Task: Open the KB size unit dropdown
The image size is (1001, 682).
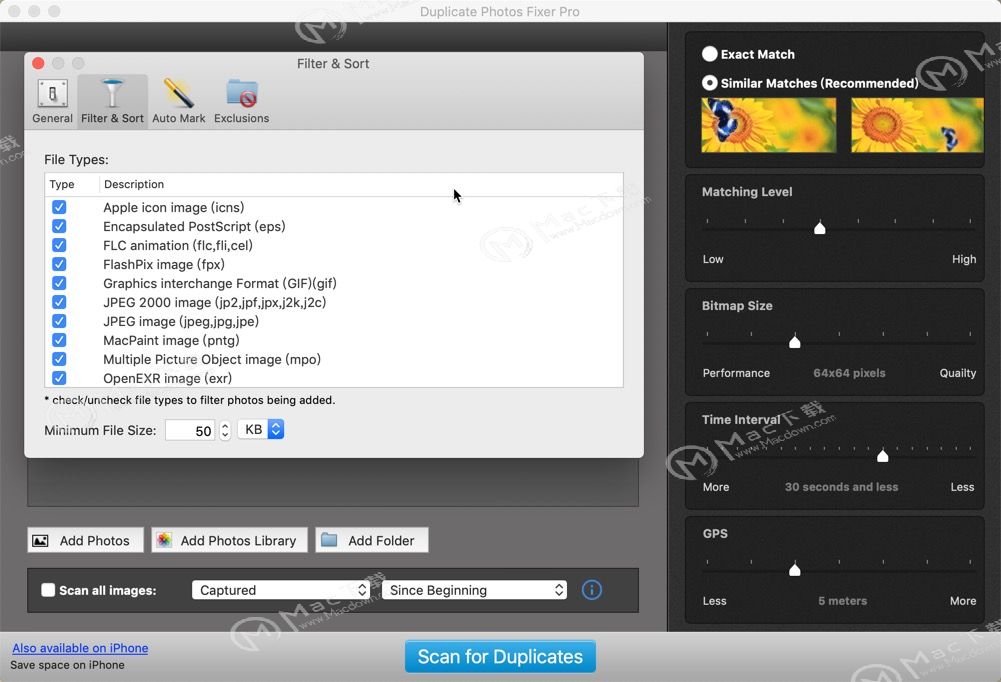Action: coord(261,430)
